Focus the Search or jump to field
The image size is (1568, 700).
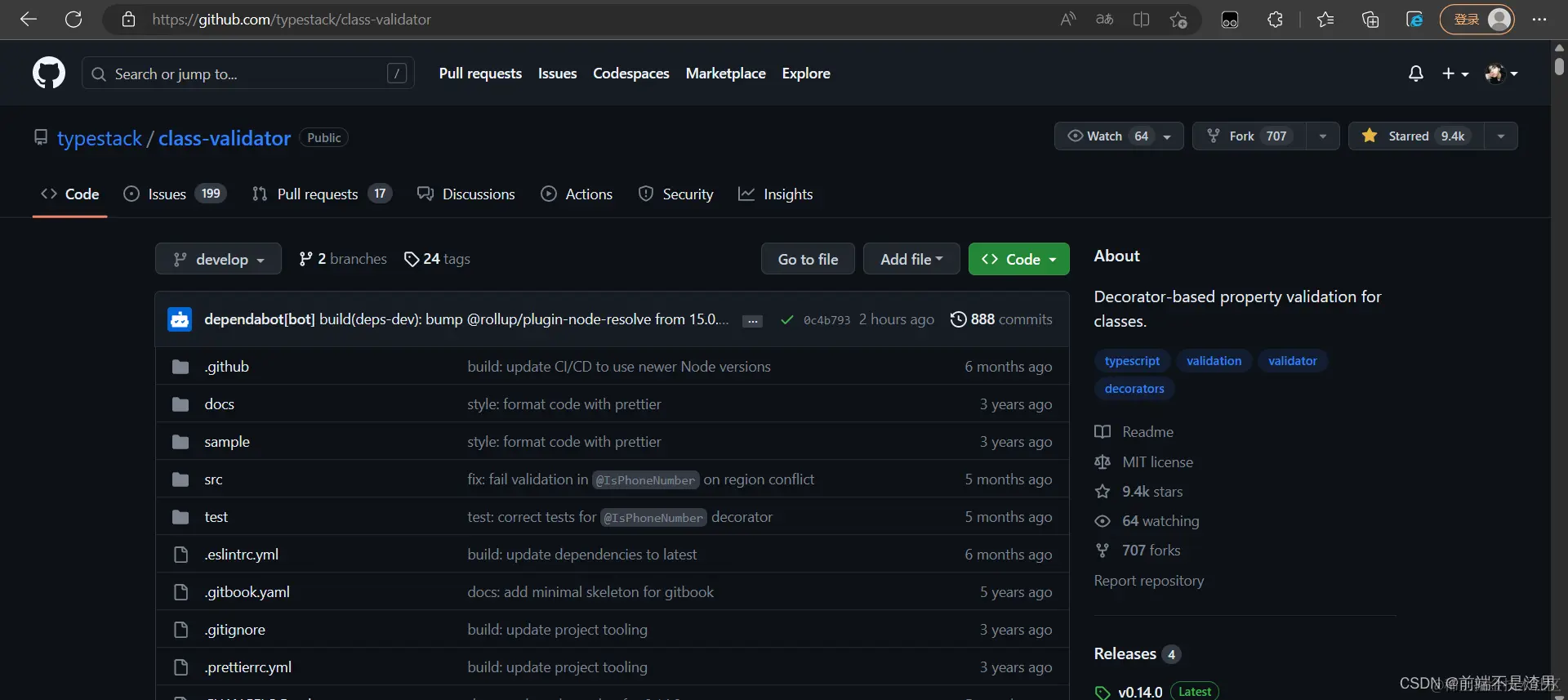(x=248, y=74)
